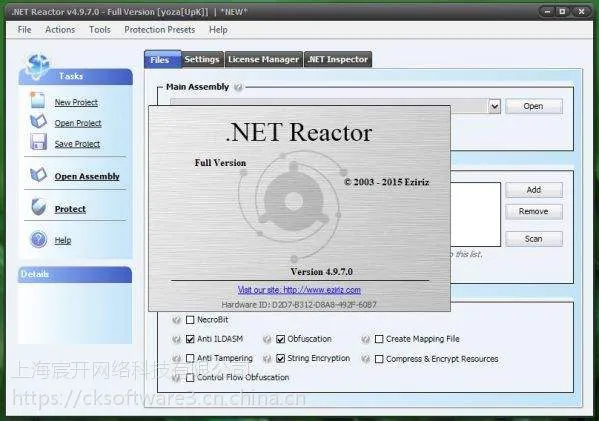Click the Save Project link
Viewport: 599px width, 421px height.
coord(77,144)
